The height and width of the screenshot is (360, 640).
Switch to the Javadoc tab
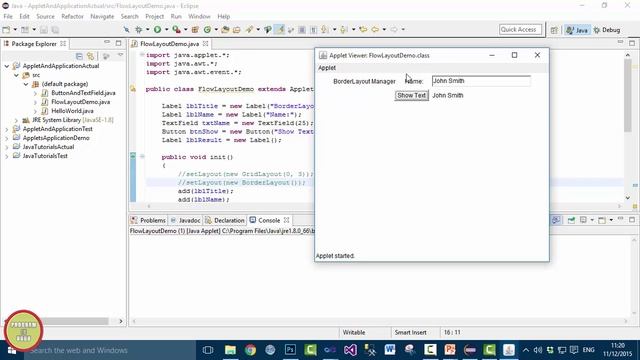(x=186, y=220)
